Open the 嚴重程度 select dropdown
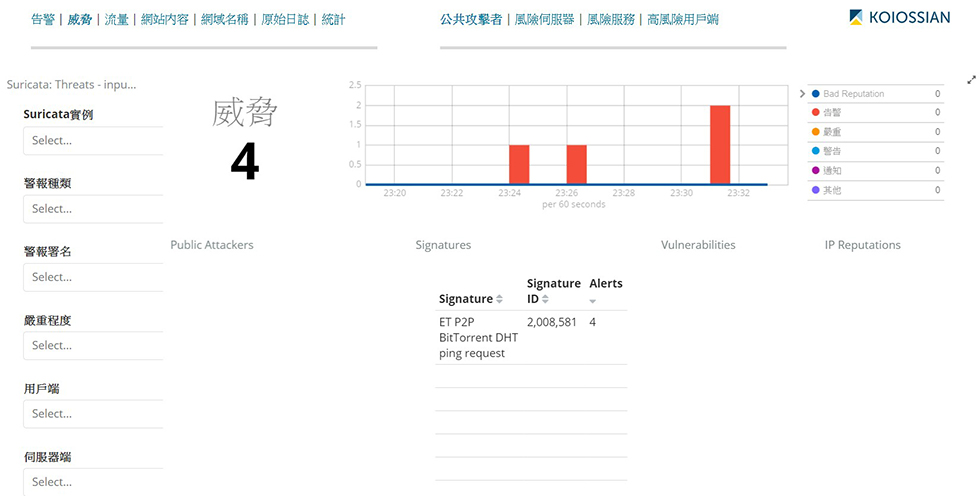The image size is (980, 496). [93, 345]
